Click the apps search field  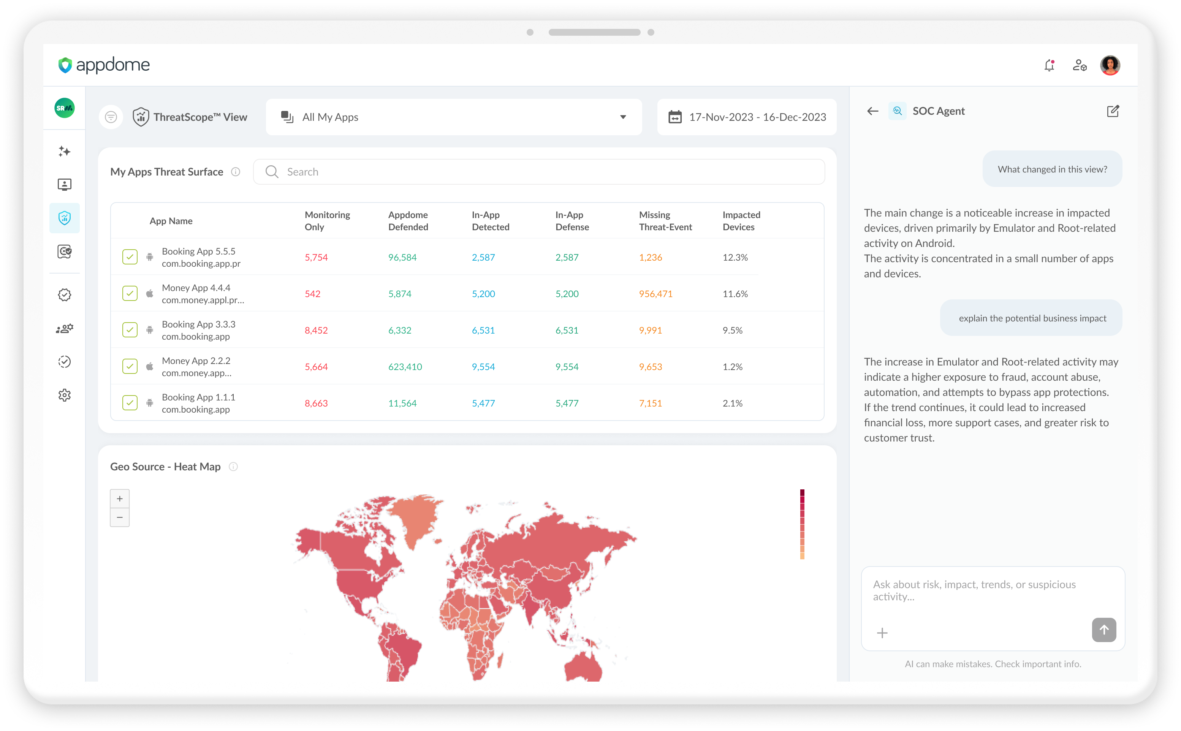pyautogui.click(x=539, y=172)
